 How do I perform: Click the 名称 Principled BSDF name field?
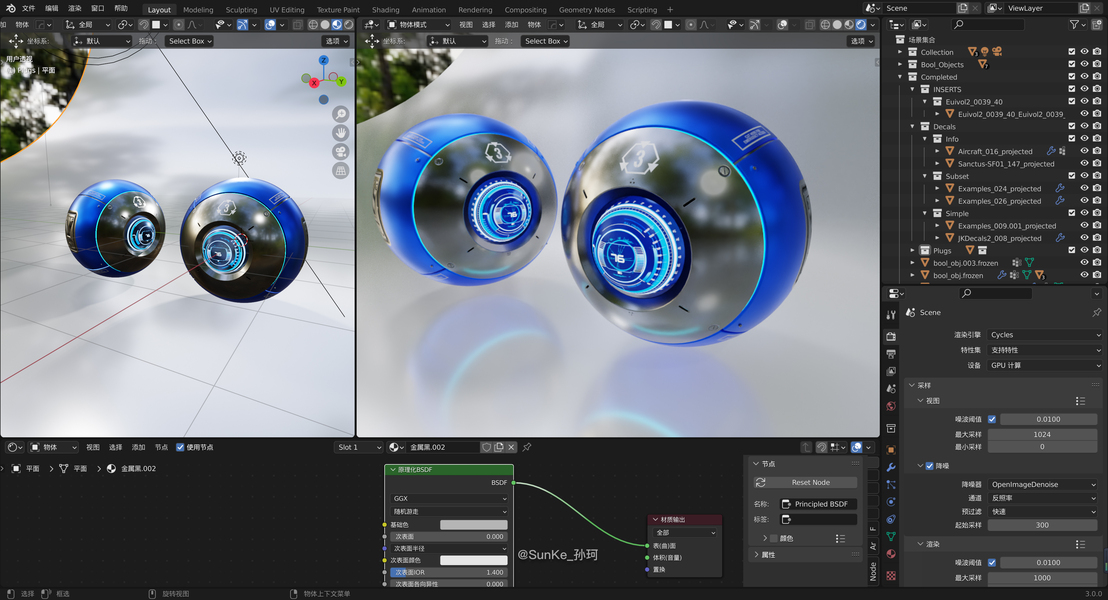[x=818, y=504]
